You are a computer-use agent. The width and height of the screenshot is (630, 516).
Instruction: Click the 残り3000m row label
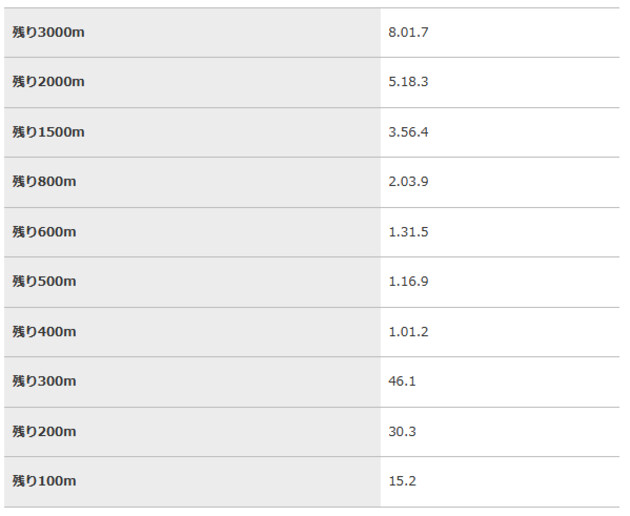click(x=48, y=33)
